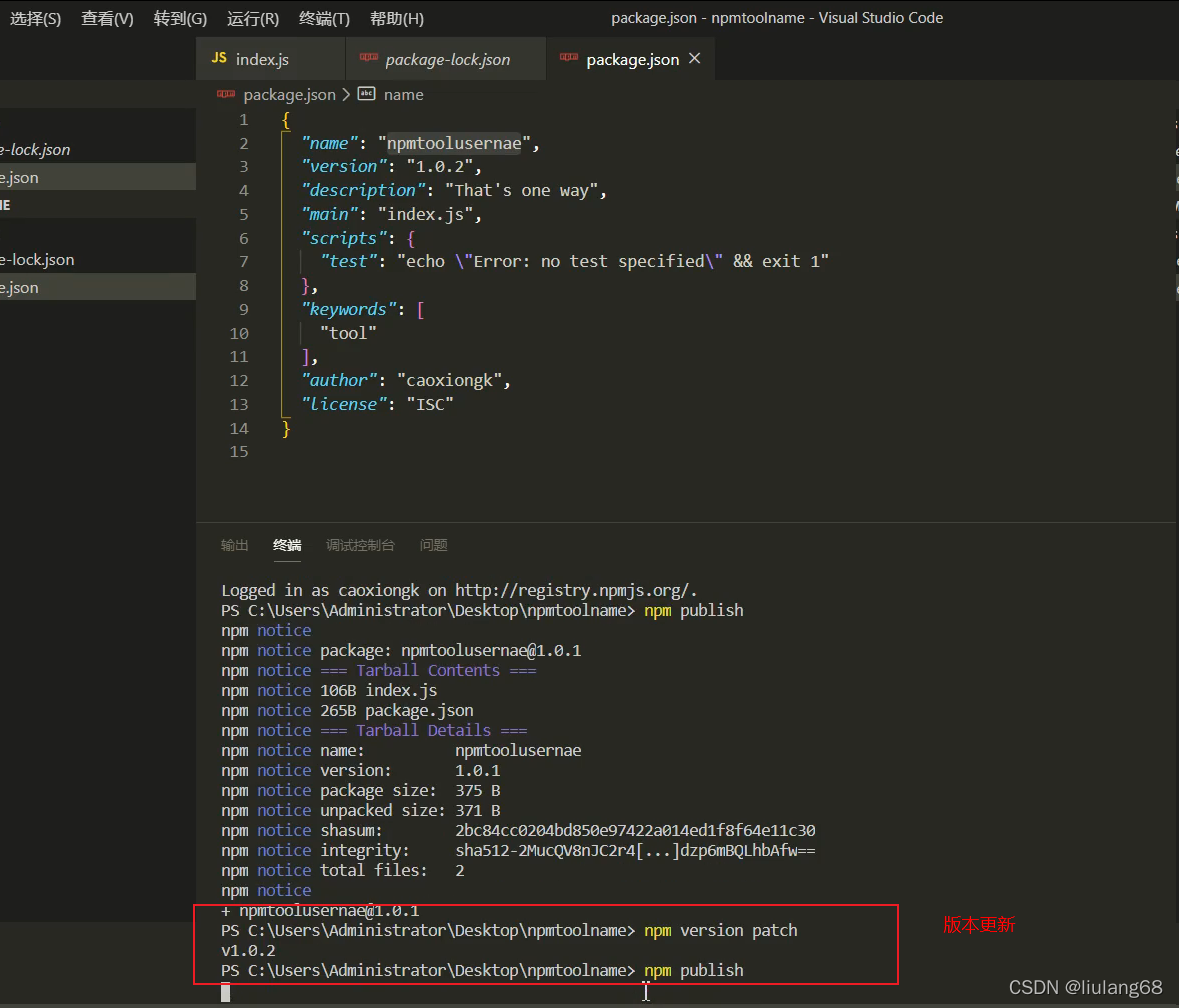Open the 帮助(H) menu

pos(397,19)
